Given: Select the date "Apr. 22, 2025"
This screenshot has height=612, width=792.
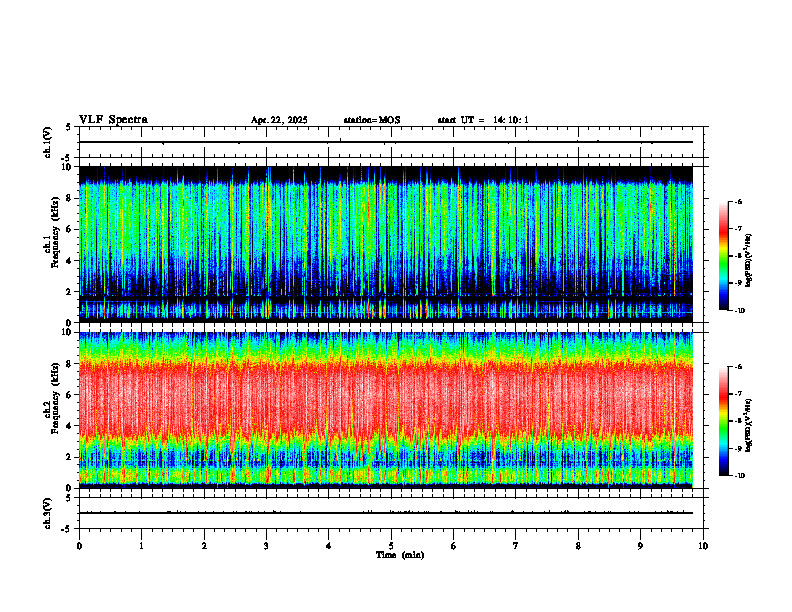Looking at the screenshot, I should [x=279, y=120].
